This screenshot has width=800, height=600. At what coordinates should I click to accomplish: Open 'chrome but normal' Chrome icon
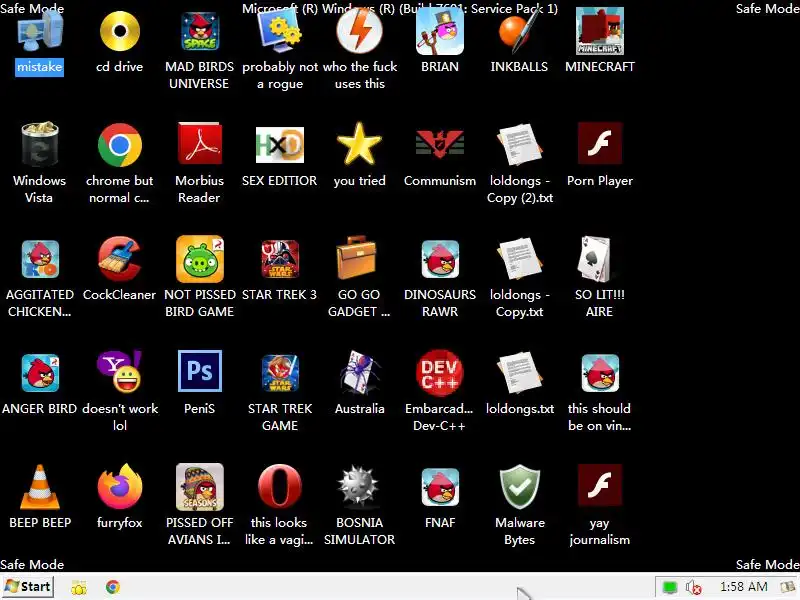[120, 145]
